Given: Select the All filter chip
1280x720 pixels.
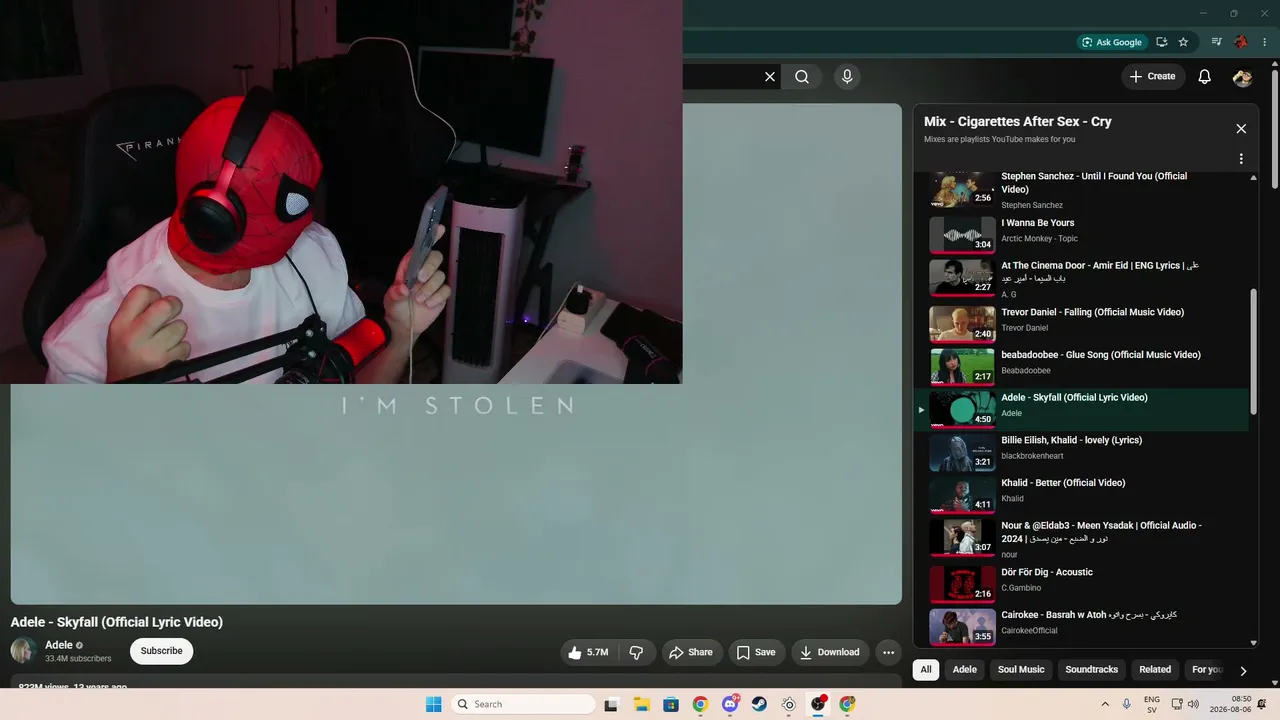Looking at the screenshot, I should pos(926,670).
